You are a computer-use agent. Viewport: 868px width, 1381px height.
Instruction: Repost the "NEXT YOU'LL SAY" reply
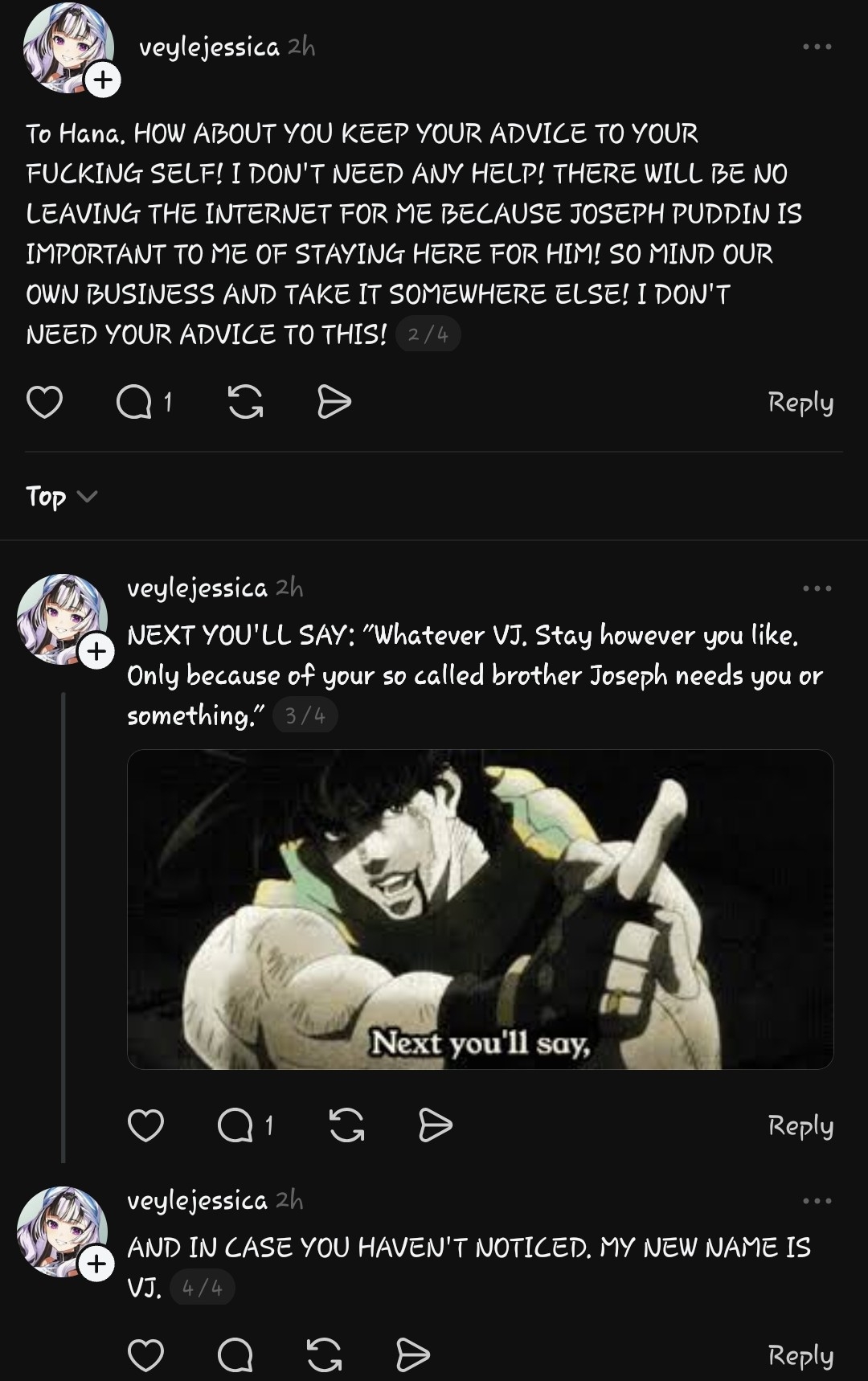[x=346, y=1125]
